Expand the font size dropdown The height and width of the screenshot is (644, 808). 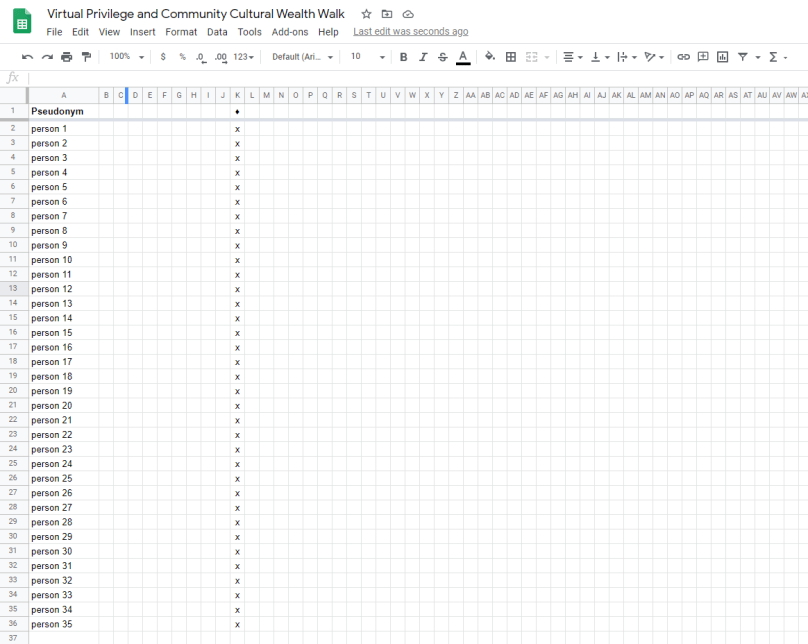tap(367, 57)
